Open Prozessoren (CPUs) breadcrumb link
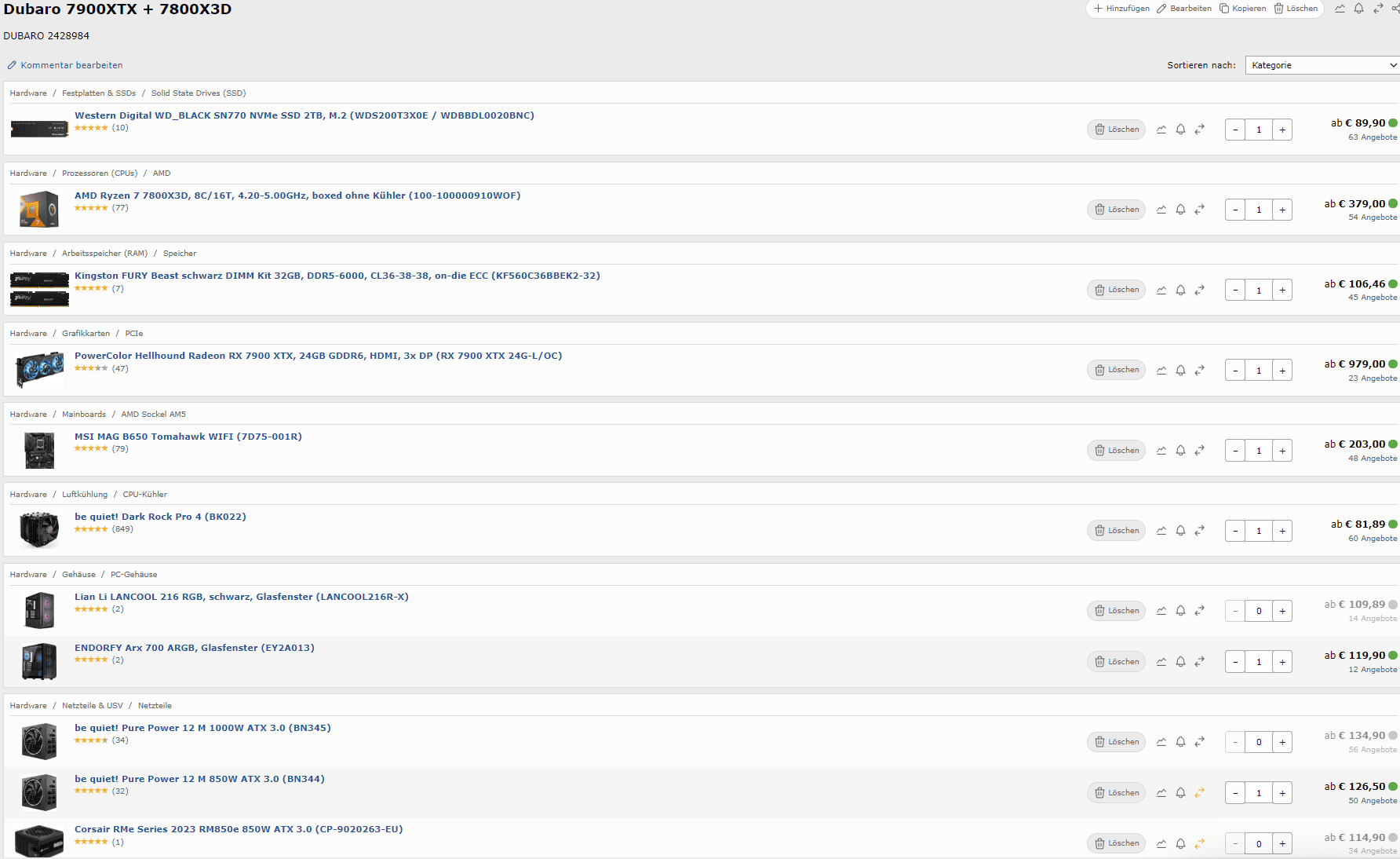Image resolution: width=1400 pixels, height=859 pixels. pyautogui.click(x=100, y=174)
